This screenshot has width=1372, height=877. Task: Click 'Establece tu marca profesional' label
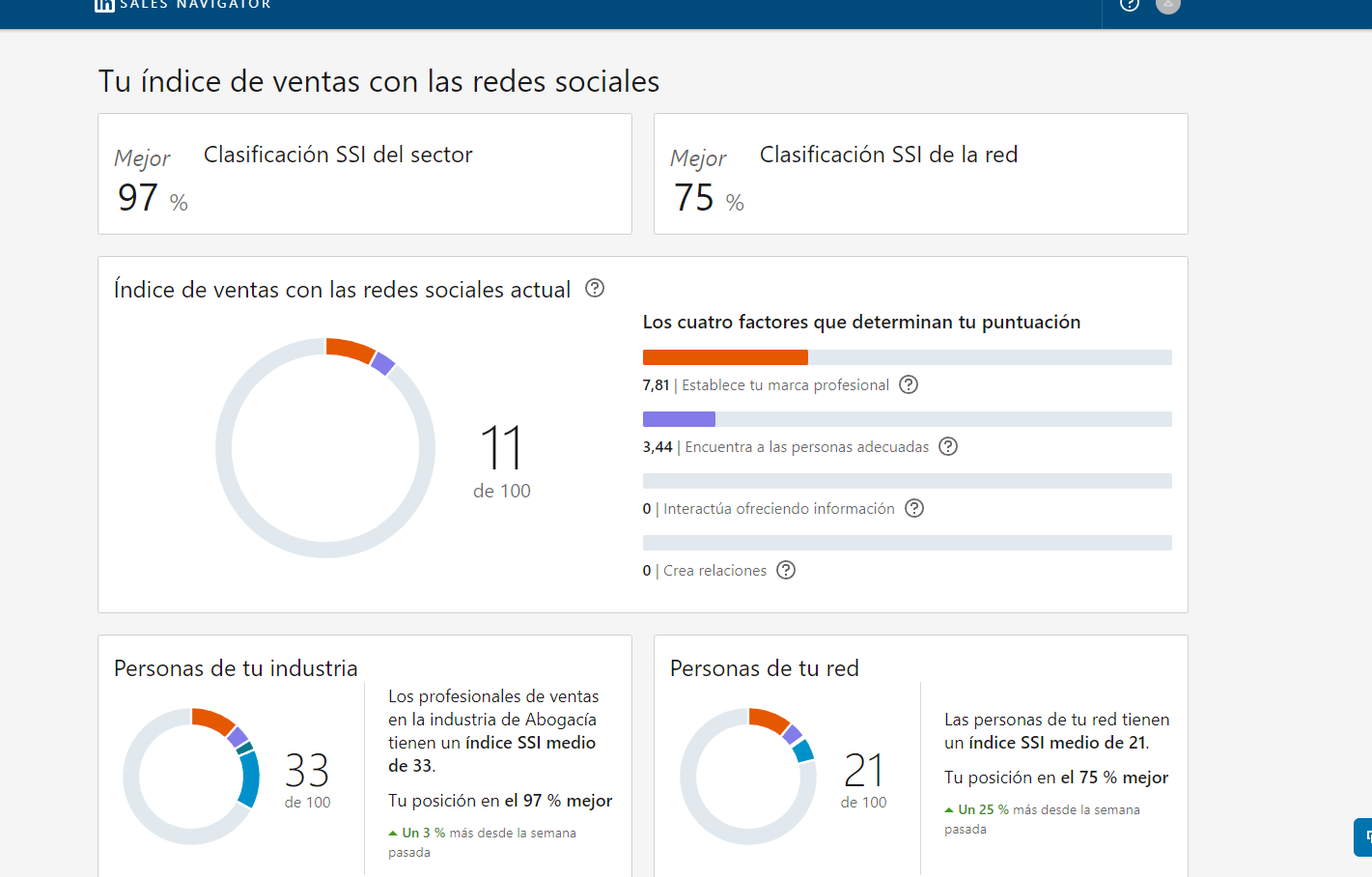785,385
